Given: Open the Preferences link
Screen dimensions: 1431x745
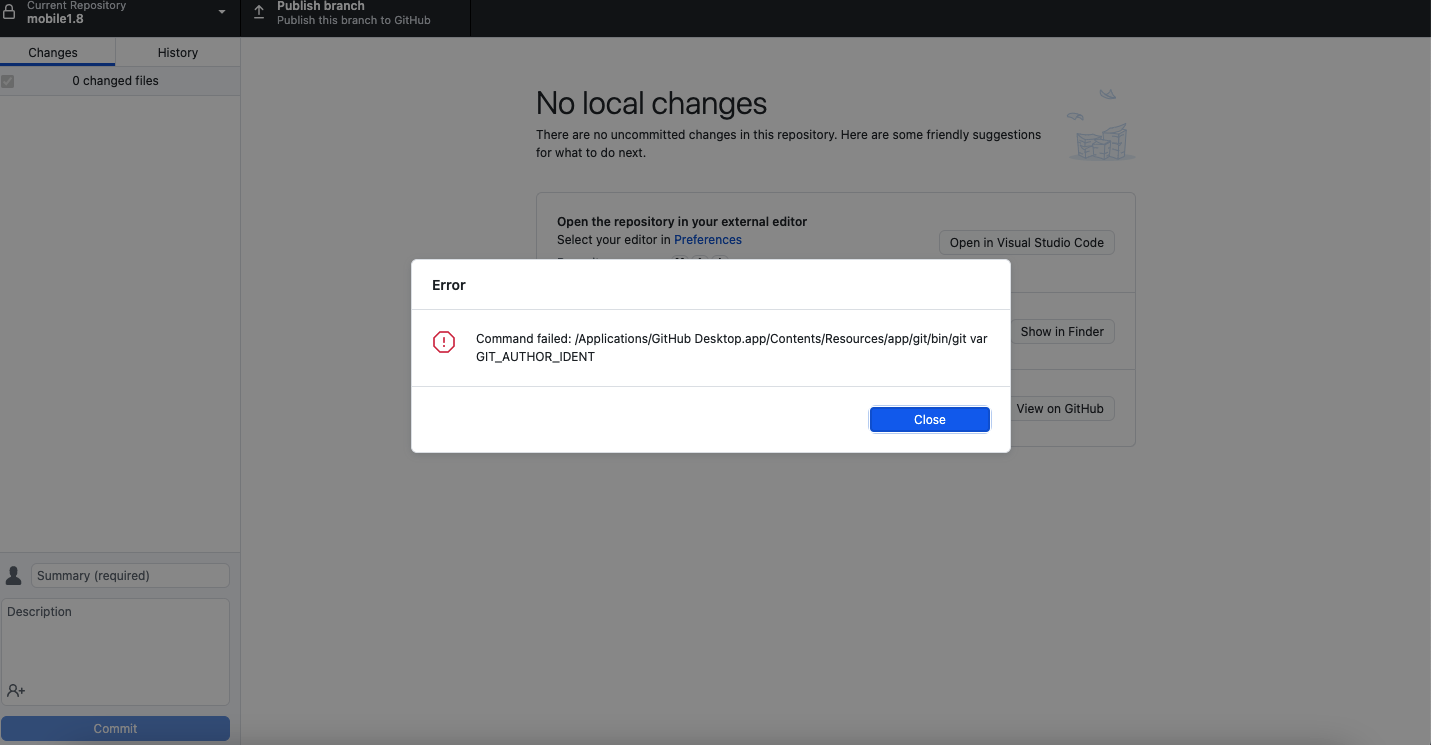Looking at the screenshot, I should pyautogui.click(x=707, y=239).
